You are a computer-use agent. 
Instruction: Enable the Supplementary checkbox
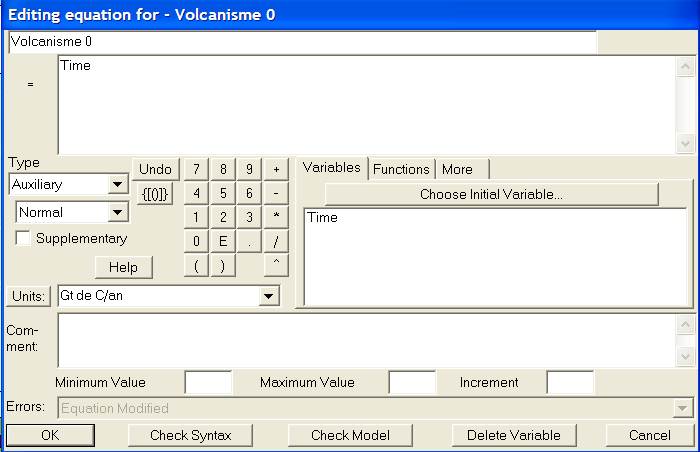coord(23,239)
